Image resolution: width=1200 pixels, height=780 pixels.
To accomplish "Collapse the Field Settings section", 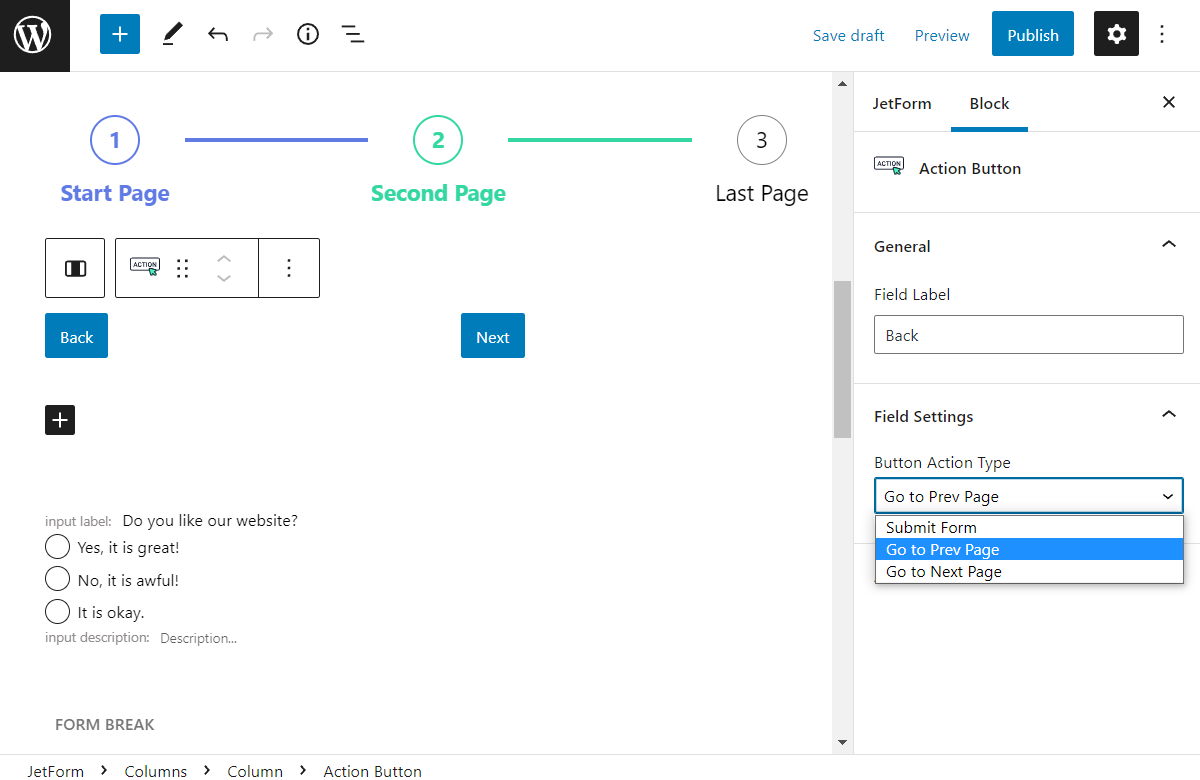I will point(1168,414).
